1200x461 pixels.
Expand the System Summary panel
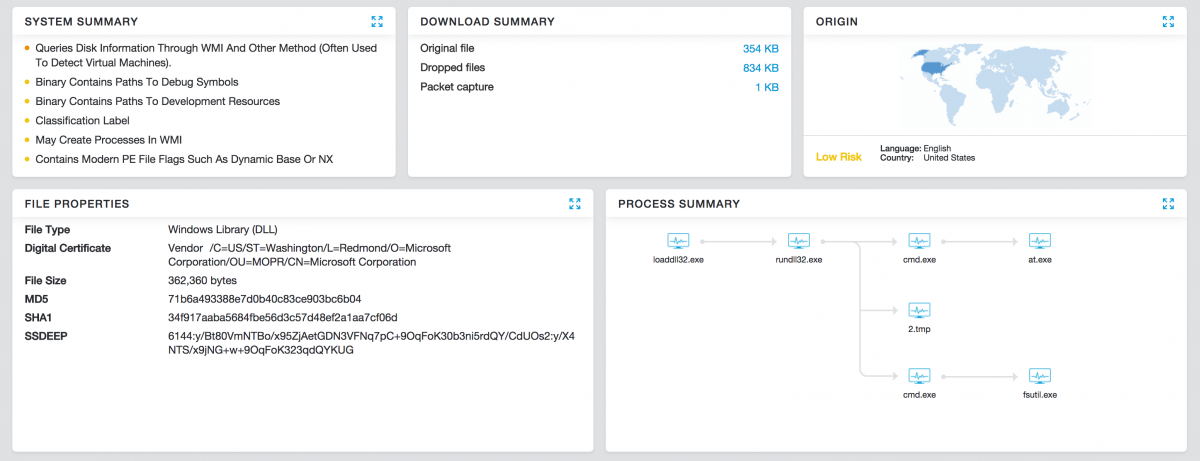point(377,21)
